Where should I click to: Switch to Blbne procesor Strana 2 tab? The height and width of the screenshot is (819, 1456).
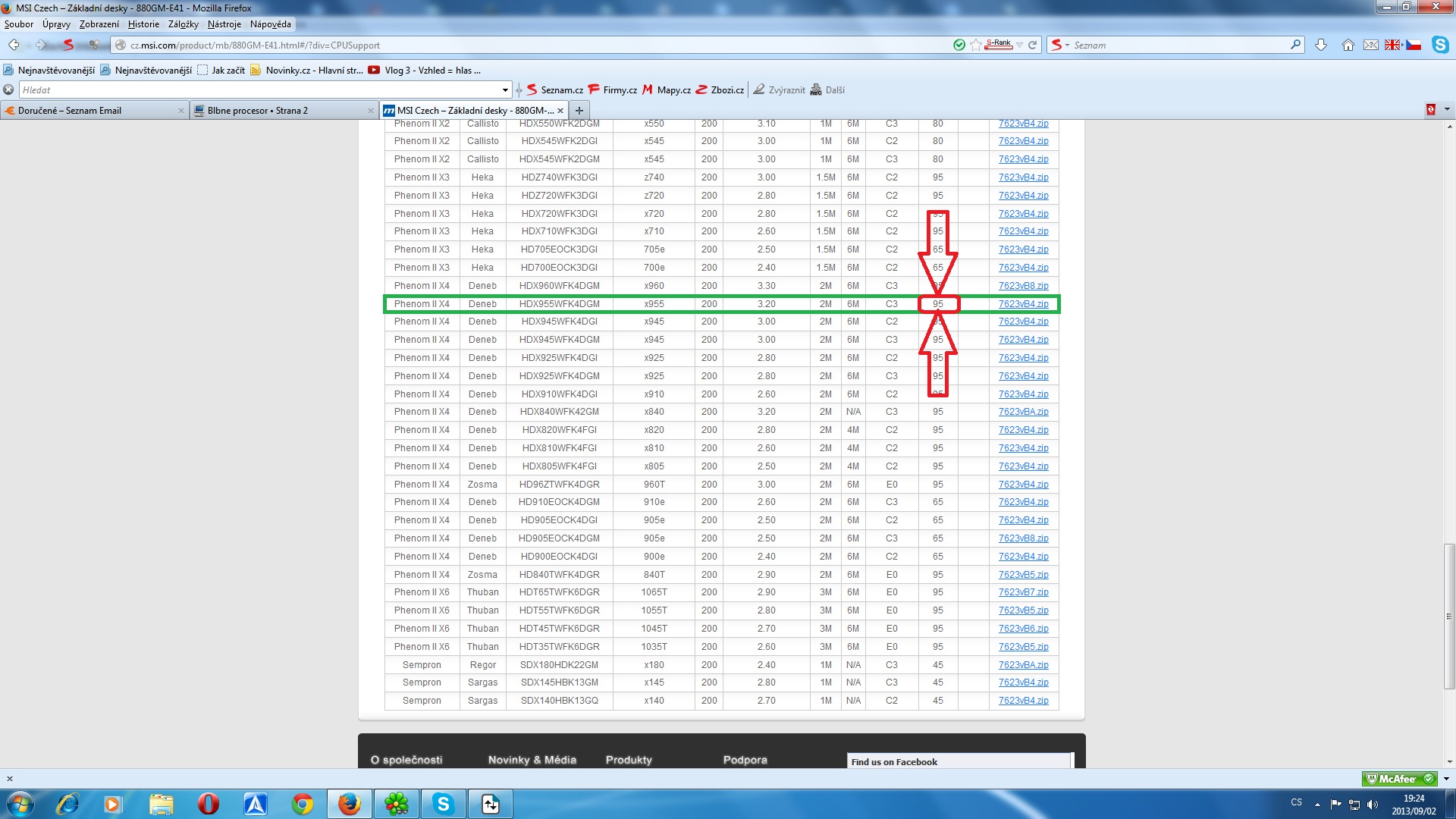[x=284, y=111]
